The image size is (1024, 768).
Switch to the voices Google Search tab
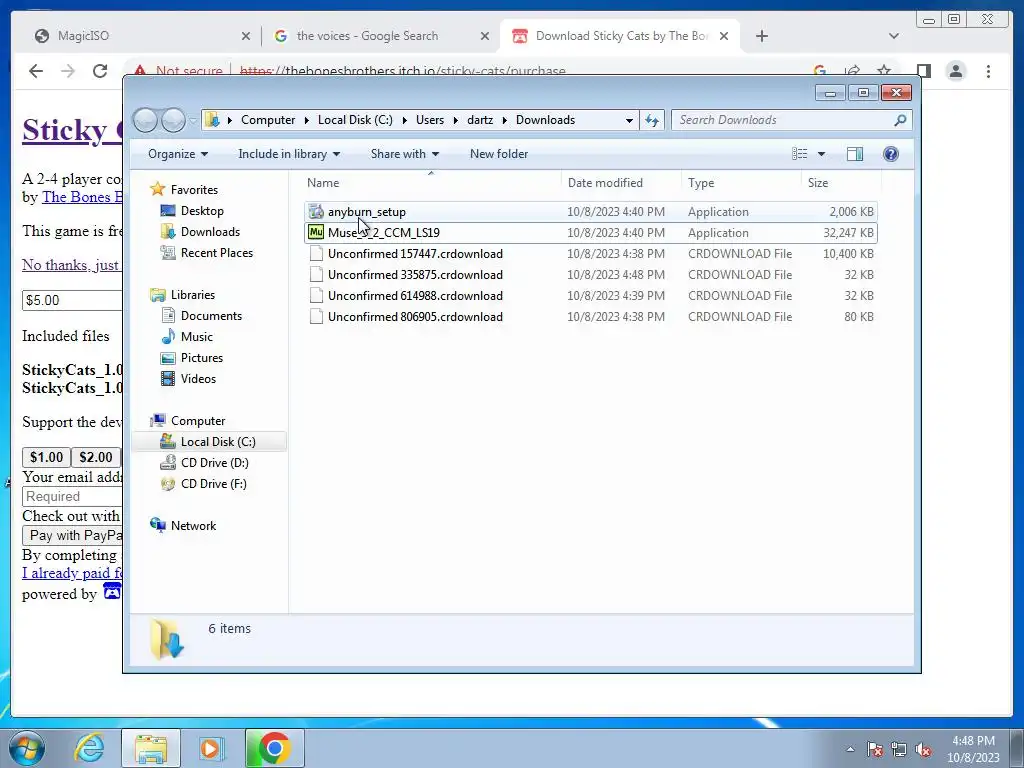tap(379, 36)
